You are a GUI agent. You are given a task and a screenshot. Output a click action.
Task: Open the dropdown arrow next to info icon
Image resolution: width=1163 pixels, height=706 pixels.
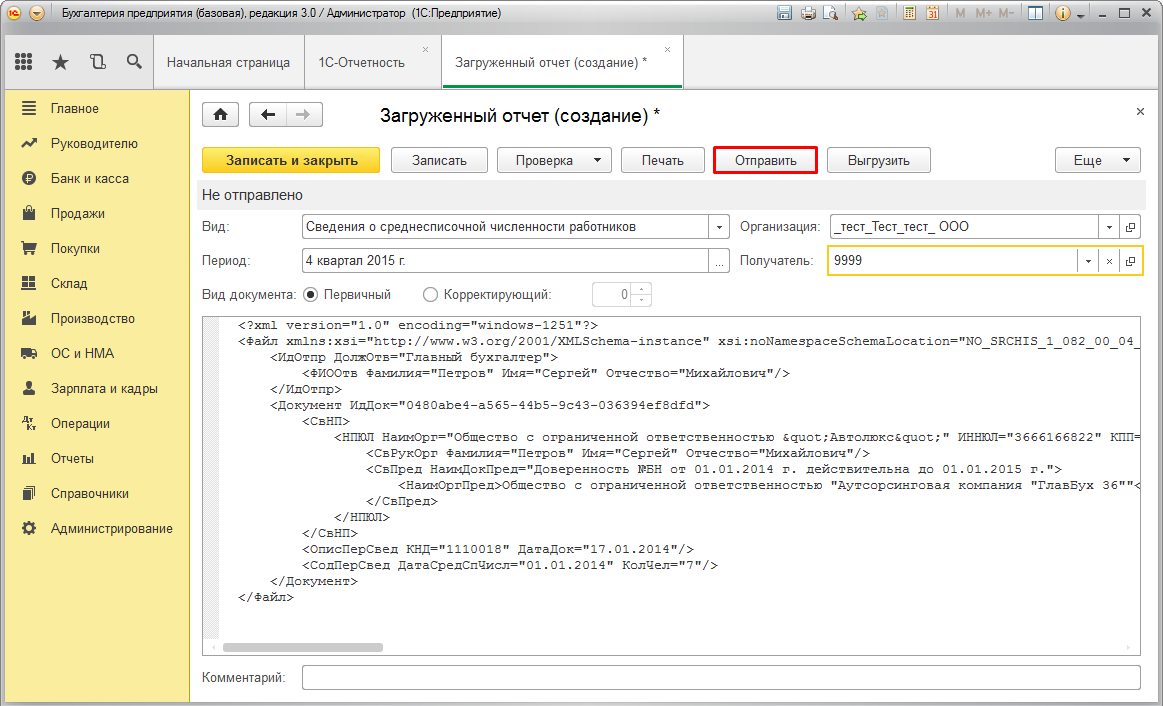pyautogui.click(x=1081, y=15)
